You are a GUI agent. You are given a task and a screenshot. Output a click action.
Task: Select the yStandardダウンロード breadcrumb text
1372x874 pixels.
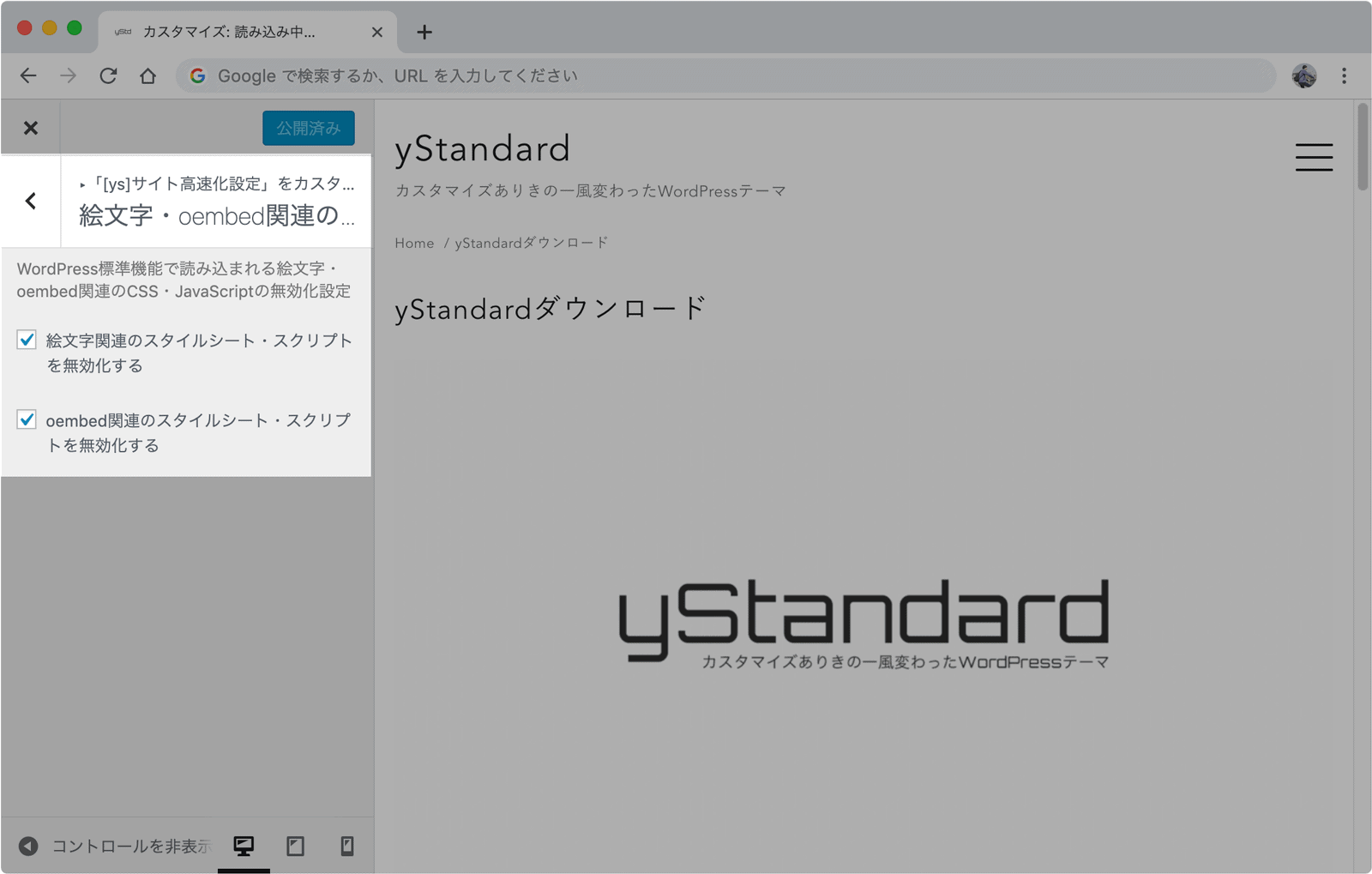coord(532,243)
